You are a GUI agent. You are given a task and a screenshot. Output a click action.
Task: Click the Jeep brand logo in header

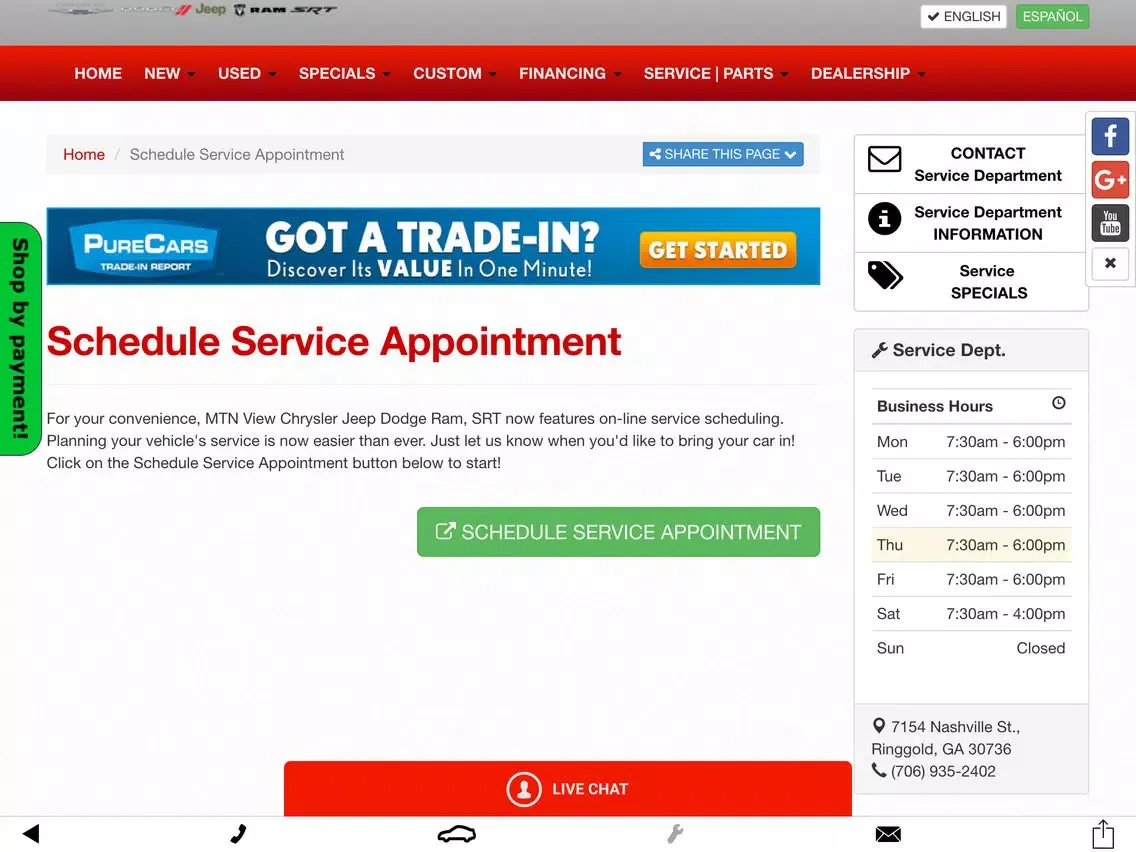(210, 9)
